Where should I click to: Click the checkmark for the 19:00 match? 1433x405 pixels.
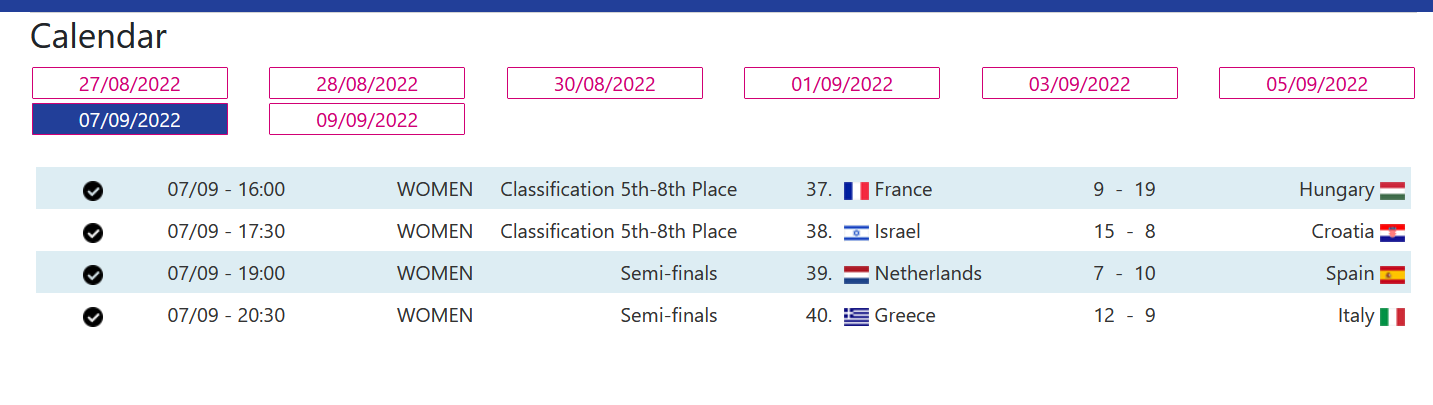point(93,275)
